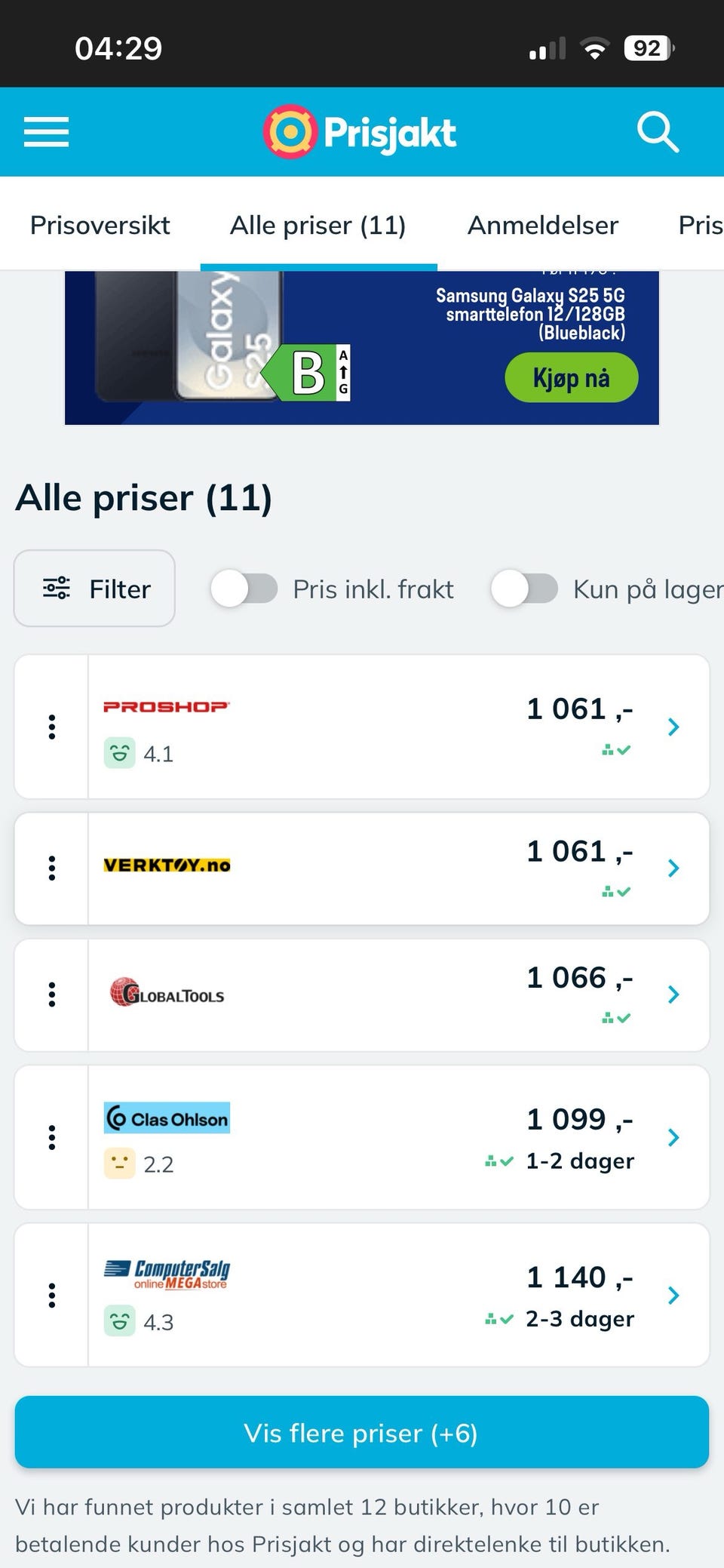Turn on Kun på lager switch
724x1568 pixels.
[525, 589]
